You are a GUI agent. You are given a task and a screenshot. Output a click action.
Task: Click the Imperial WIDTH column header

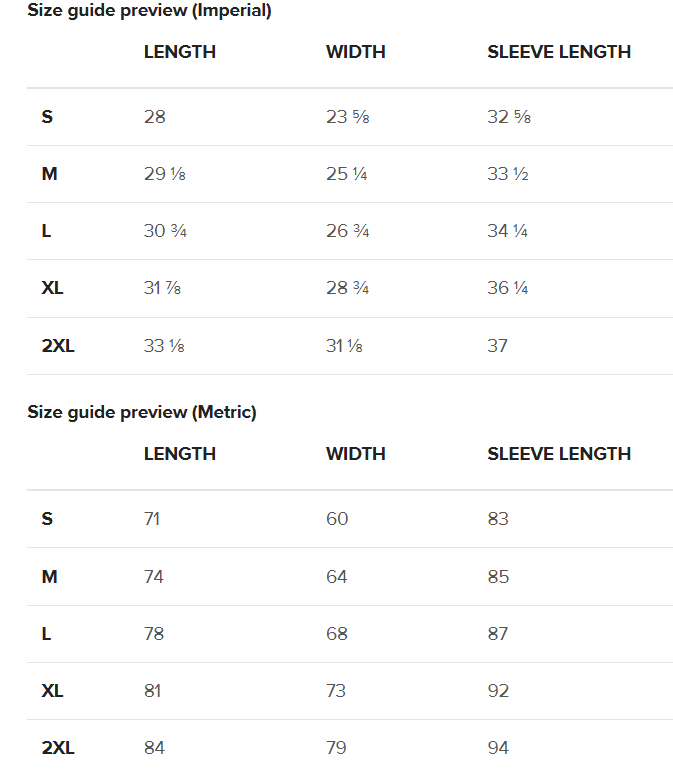tap(356, 52)
